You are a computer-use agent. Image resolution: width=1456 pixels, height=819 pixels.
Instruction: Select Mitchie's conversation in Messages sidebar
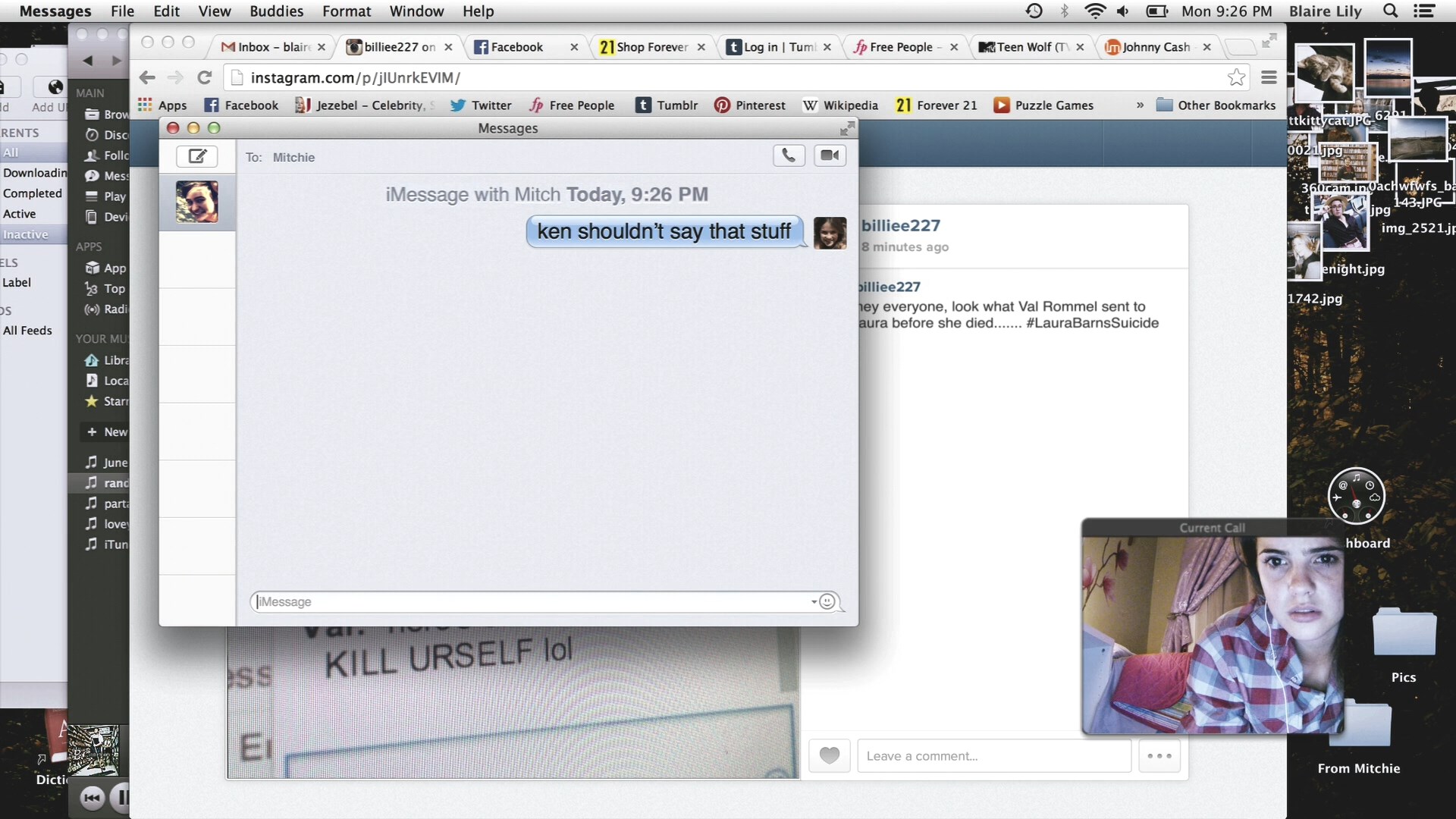tap(197, 202)
